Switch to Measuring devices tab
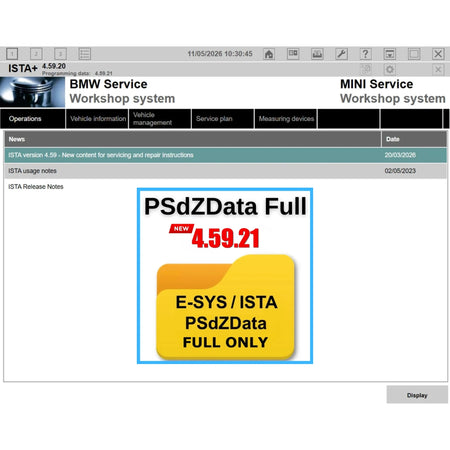Image resolution: width=450 pixels, height=450 pixels. click(286, 119)
